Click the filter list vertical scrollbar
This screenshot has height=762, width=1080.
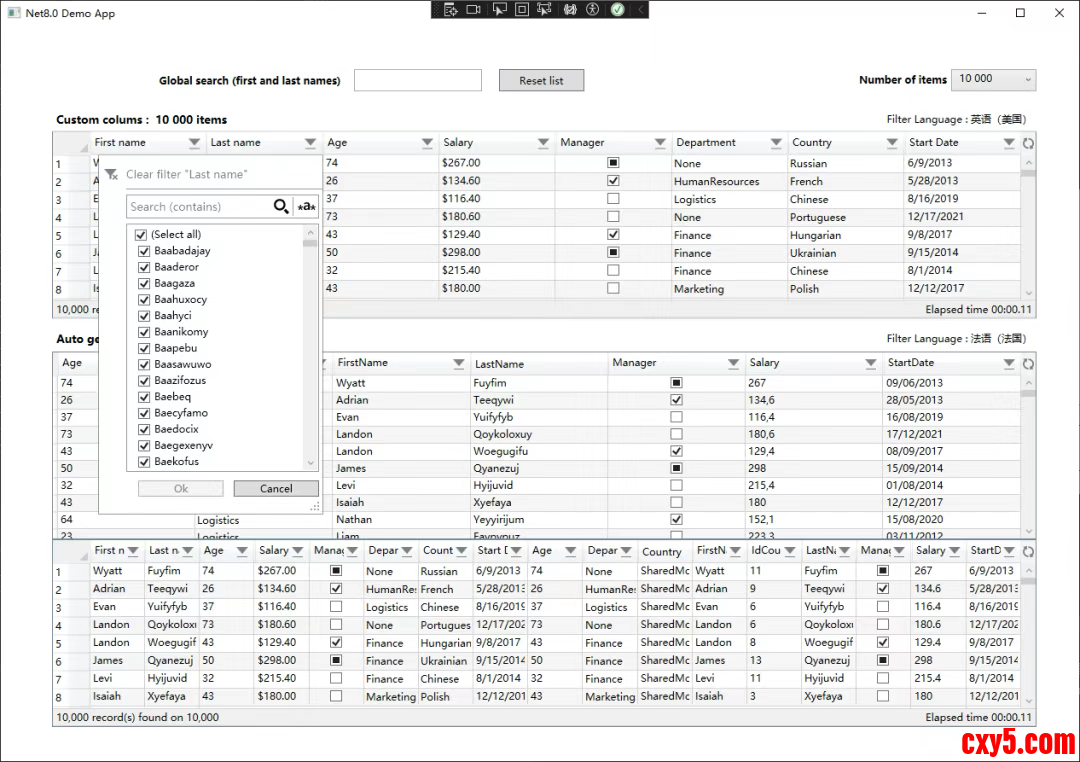(x=311, y=348)
